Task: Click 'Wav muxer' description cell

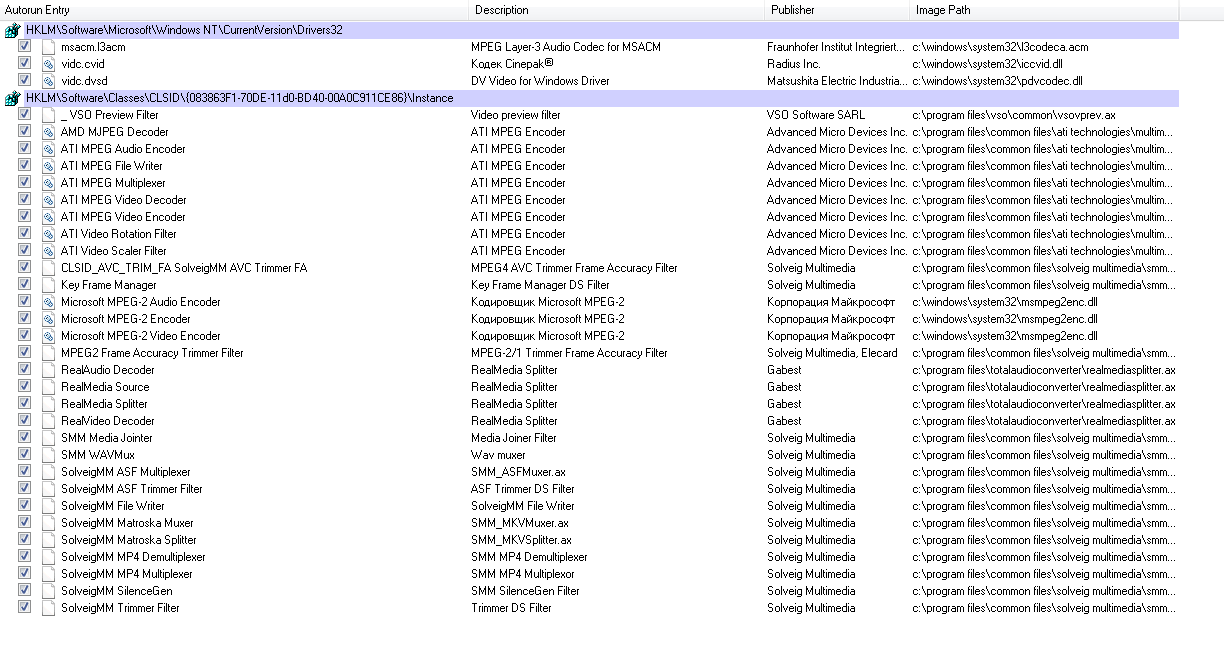Action: coord(498,455)
